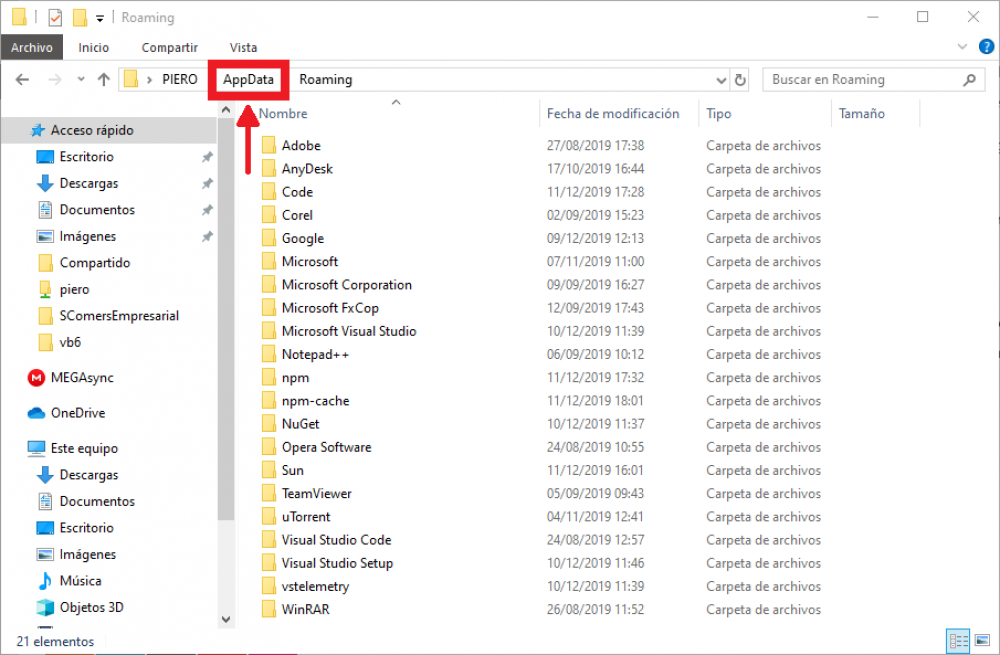Click navigation pane scroll up arrow
The width and height of the screenshot is (1000, 655).
226,110
